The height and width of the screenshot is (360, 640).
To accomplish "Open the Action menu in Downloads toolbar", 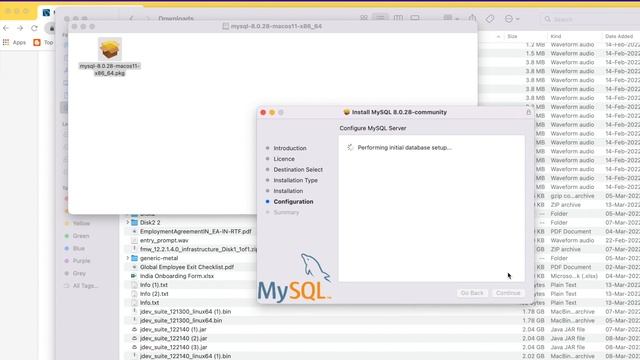I will (x=511, y=19).
